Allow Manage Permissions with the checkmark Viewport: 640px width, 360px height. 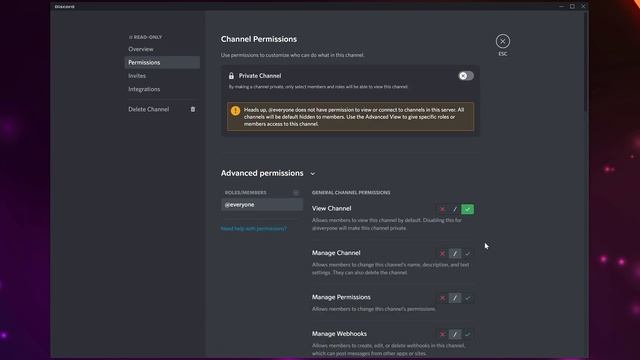[x=467, y=298]
